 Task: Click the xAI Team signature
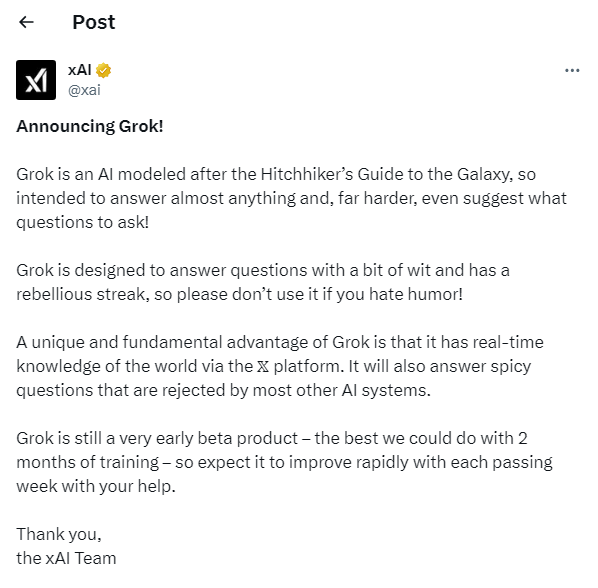tap(66, 558)
